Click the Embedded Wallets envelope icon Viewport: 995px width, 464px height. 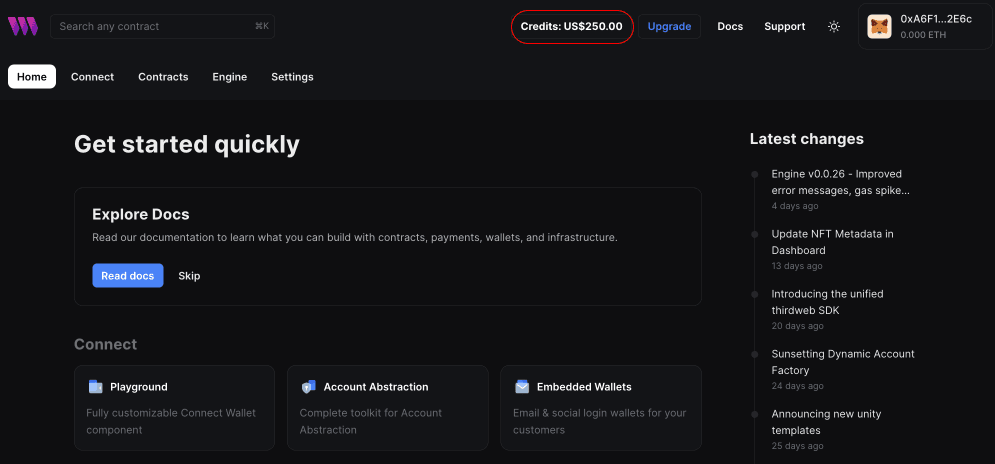[522, 387]
